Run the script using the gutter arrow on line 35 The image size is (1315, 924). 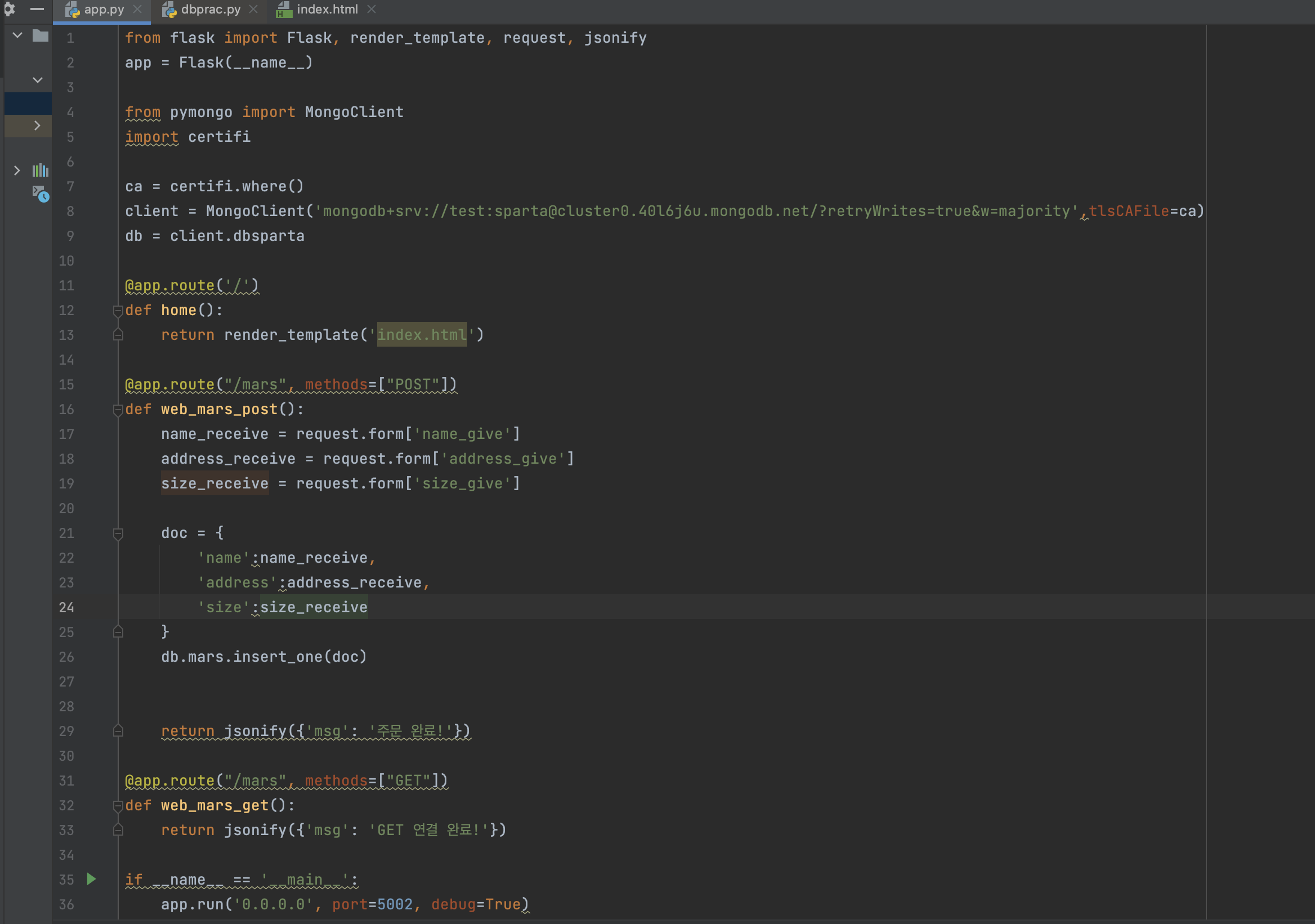[91, 879]
